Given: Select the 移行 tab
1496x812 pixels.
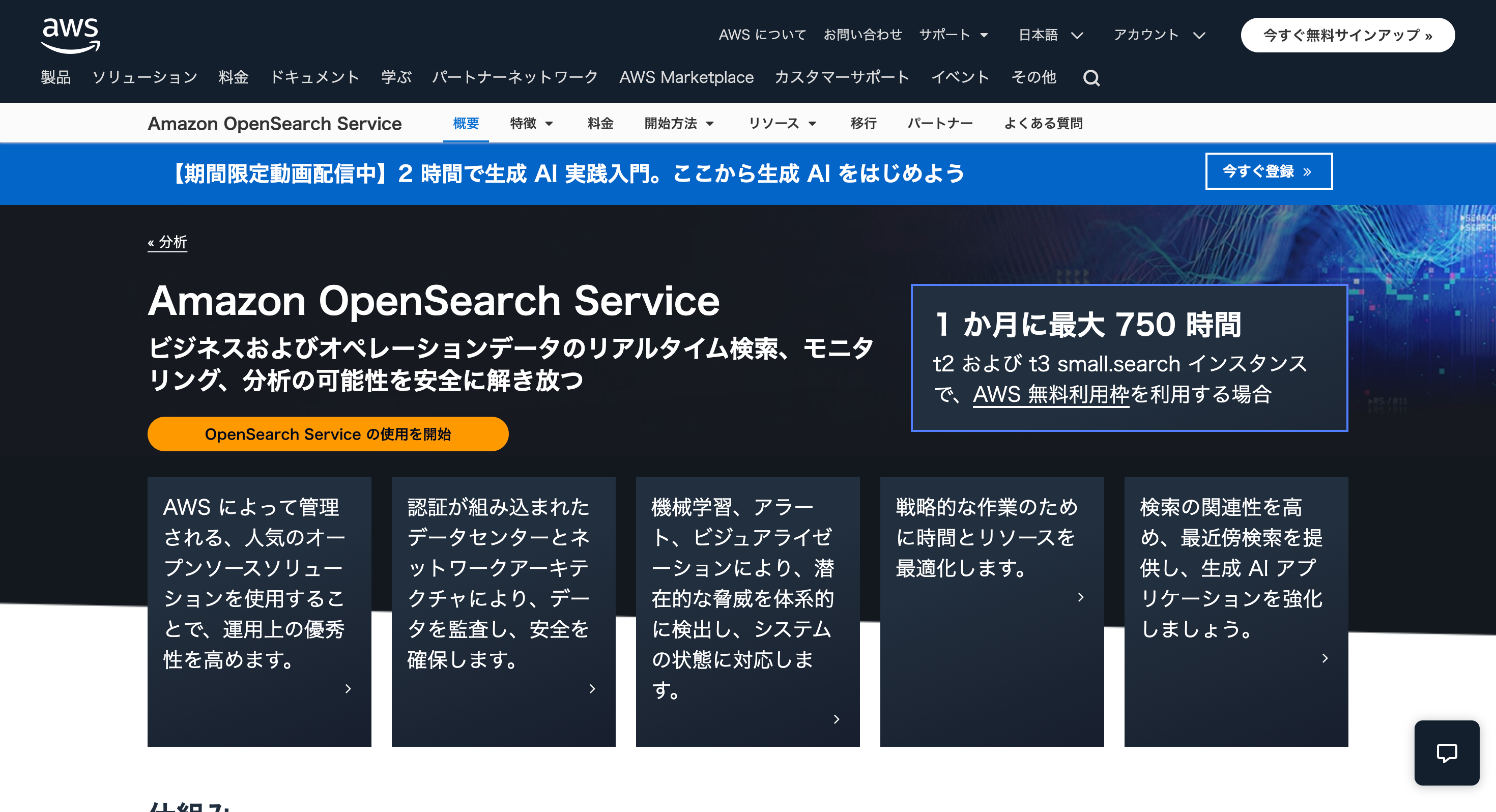Looking at the screenshot, I should [864, 123].
